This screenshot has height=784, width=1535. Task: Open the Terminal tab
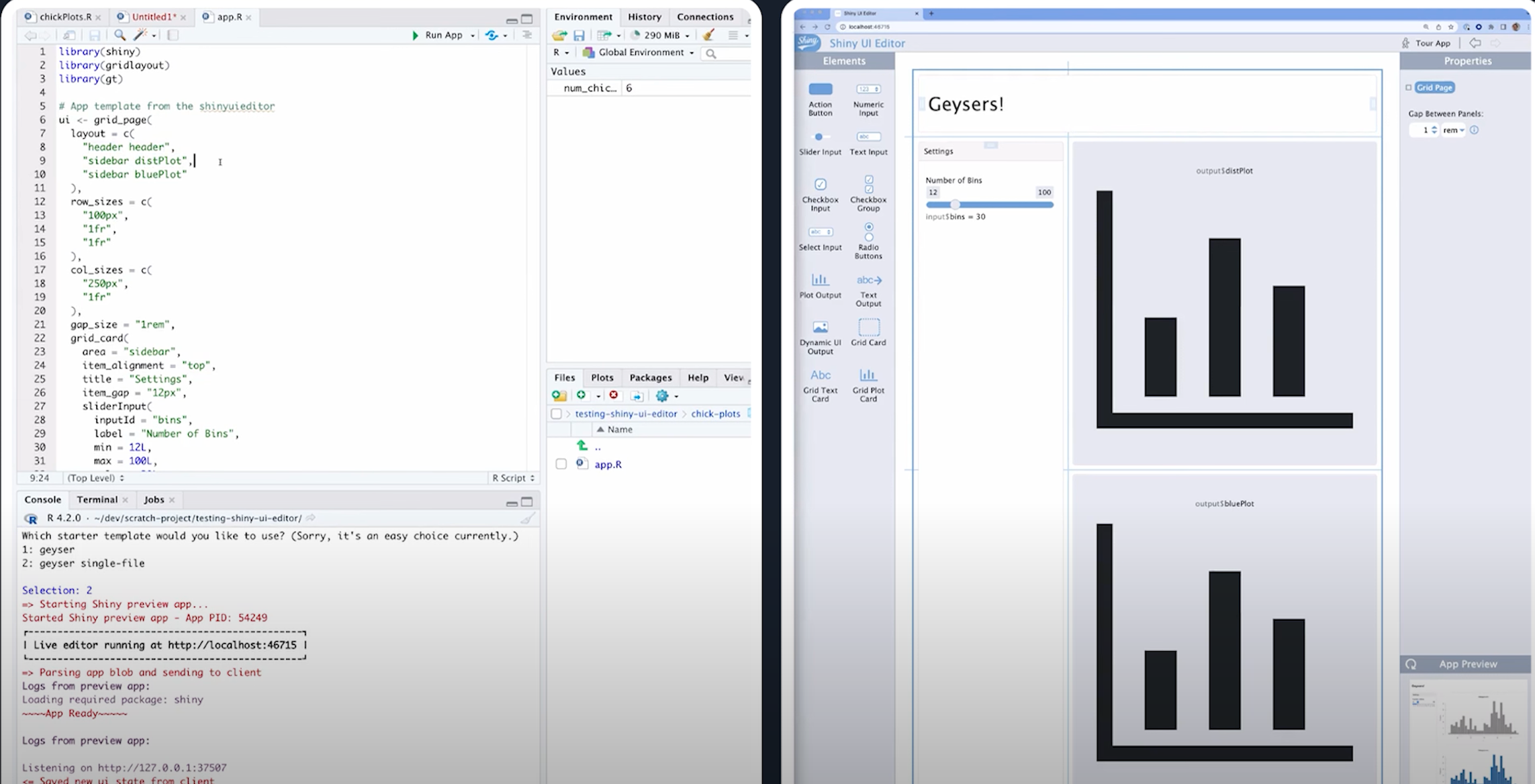(97, 499)
